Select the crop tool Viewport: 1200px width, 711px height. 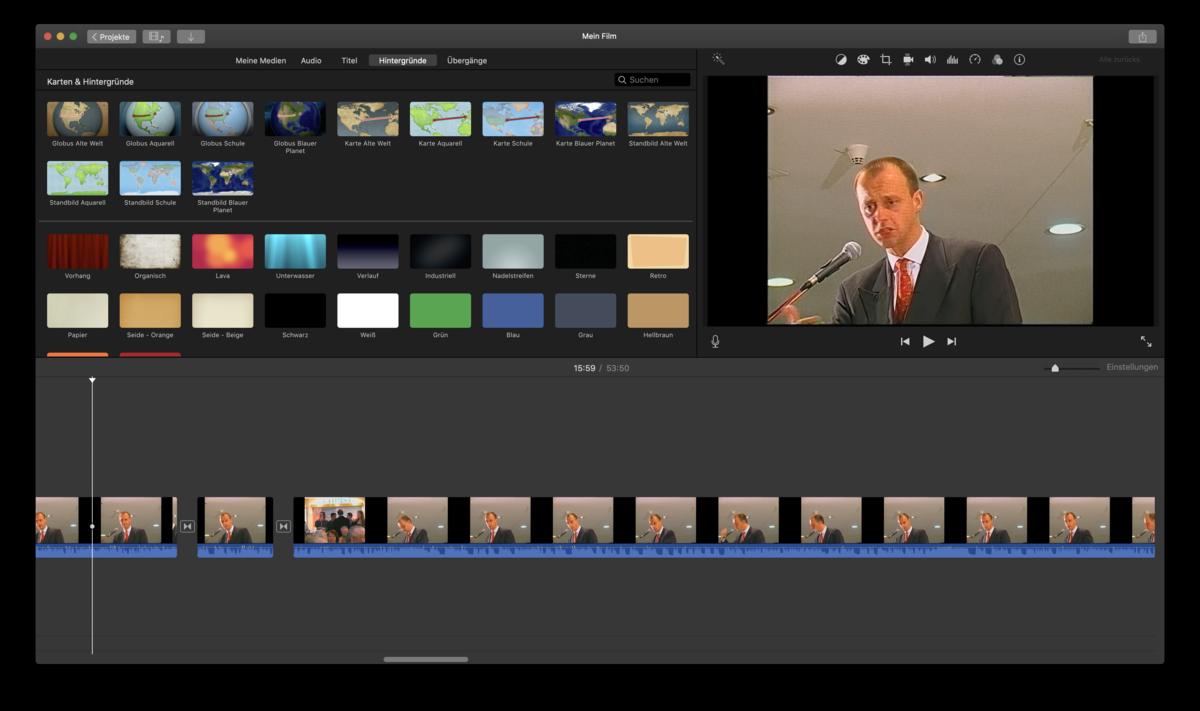tap(885, 60)
